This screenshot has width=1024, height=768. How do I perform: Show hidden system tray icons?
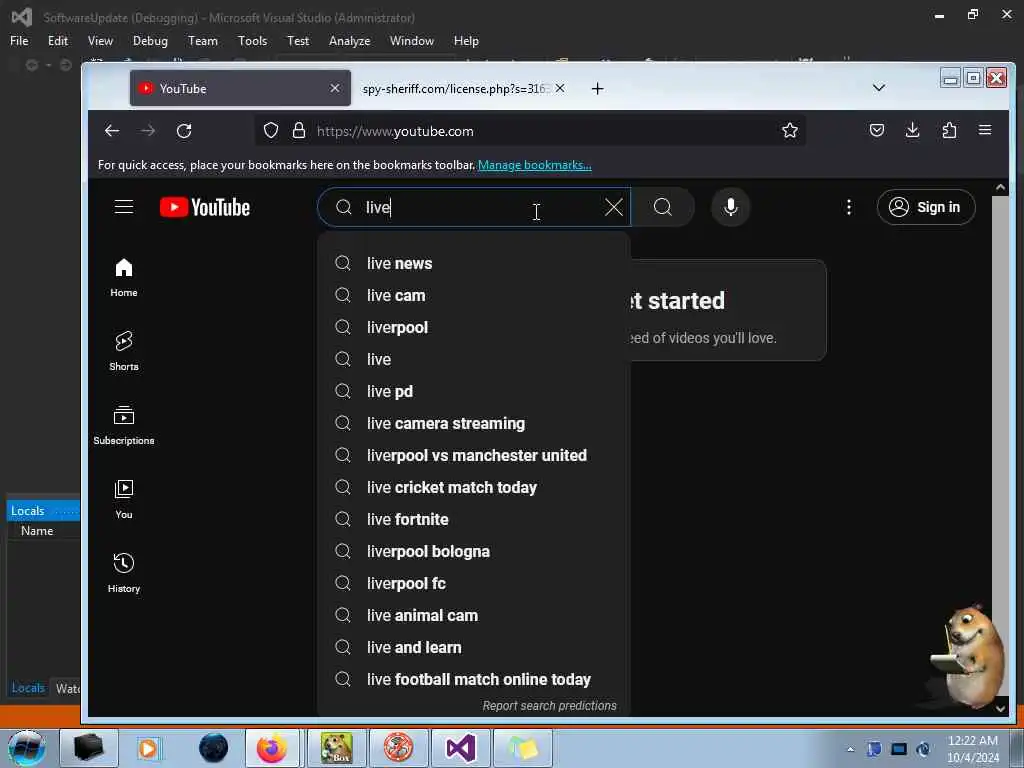tap(850, 749)
